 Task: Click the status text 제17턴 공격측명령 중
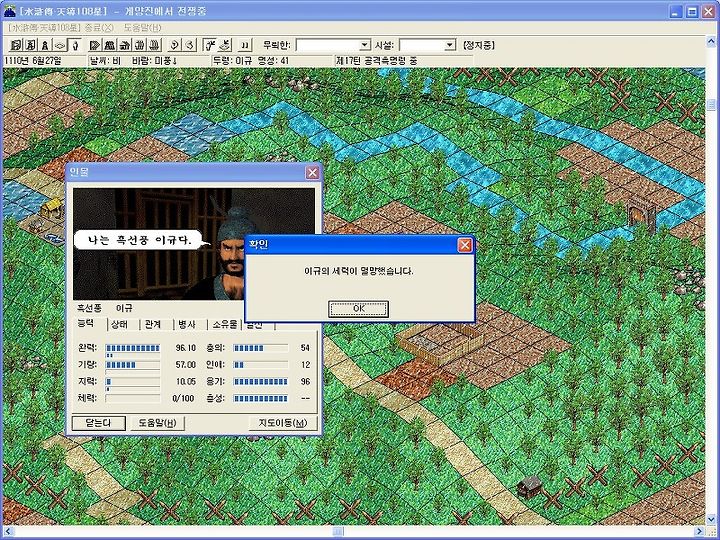tap(377, 61)
